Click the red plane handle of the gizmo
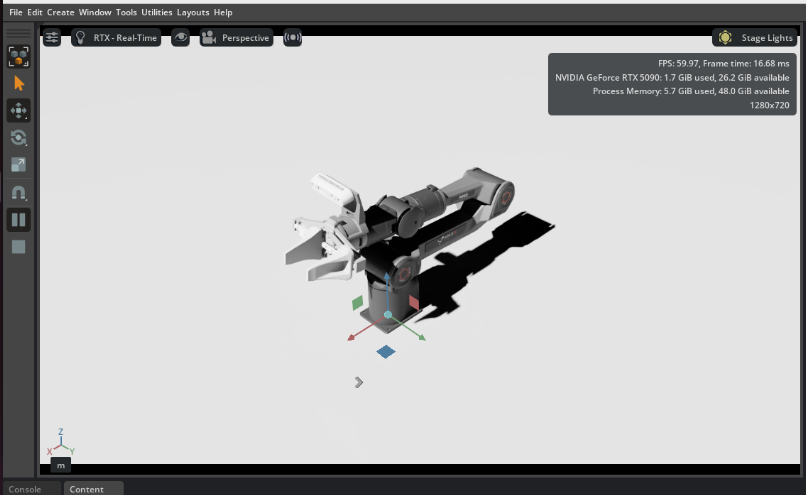Screen dimensions: 806x495 pyautogui.click(x=414, y=302)
